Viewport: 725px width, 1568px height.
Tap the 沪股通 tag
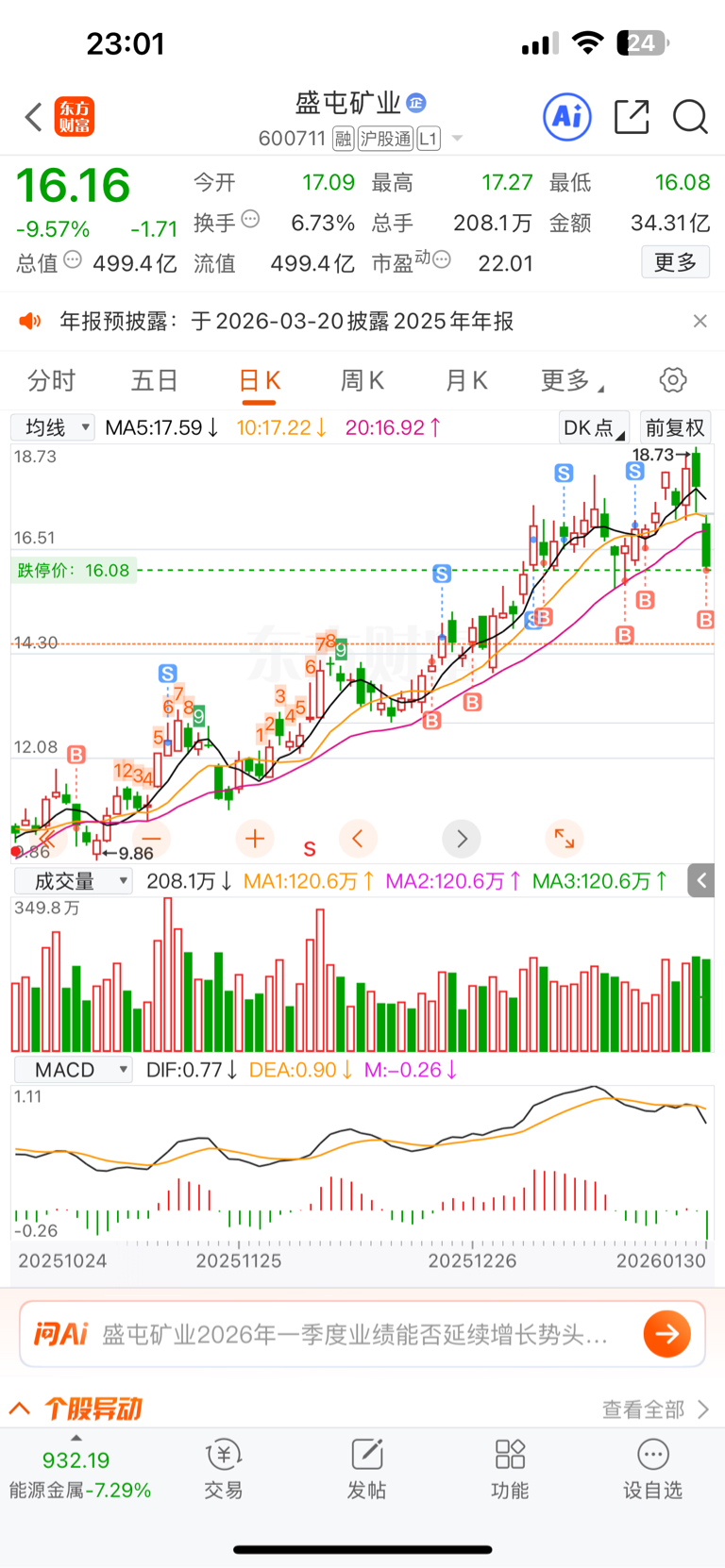[x=385, y=139]
